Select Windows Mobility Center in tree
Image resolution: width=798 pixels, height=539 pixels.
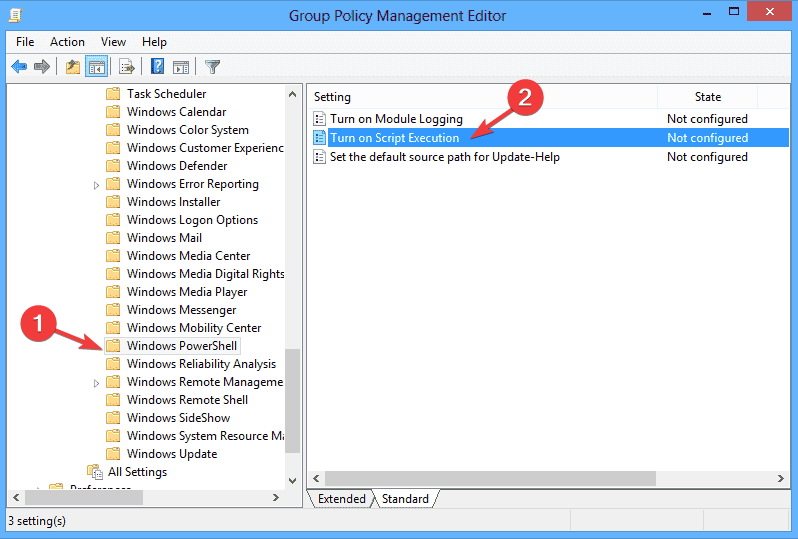(x=193, y=328)
